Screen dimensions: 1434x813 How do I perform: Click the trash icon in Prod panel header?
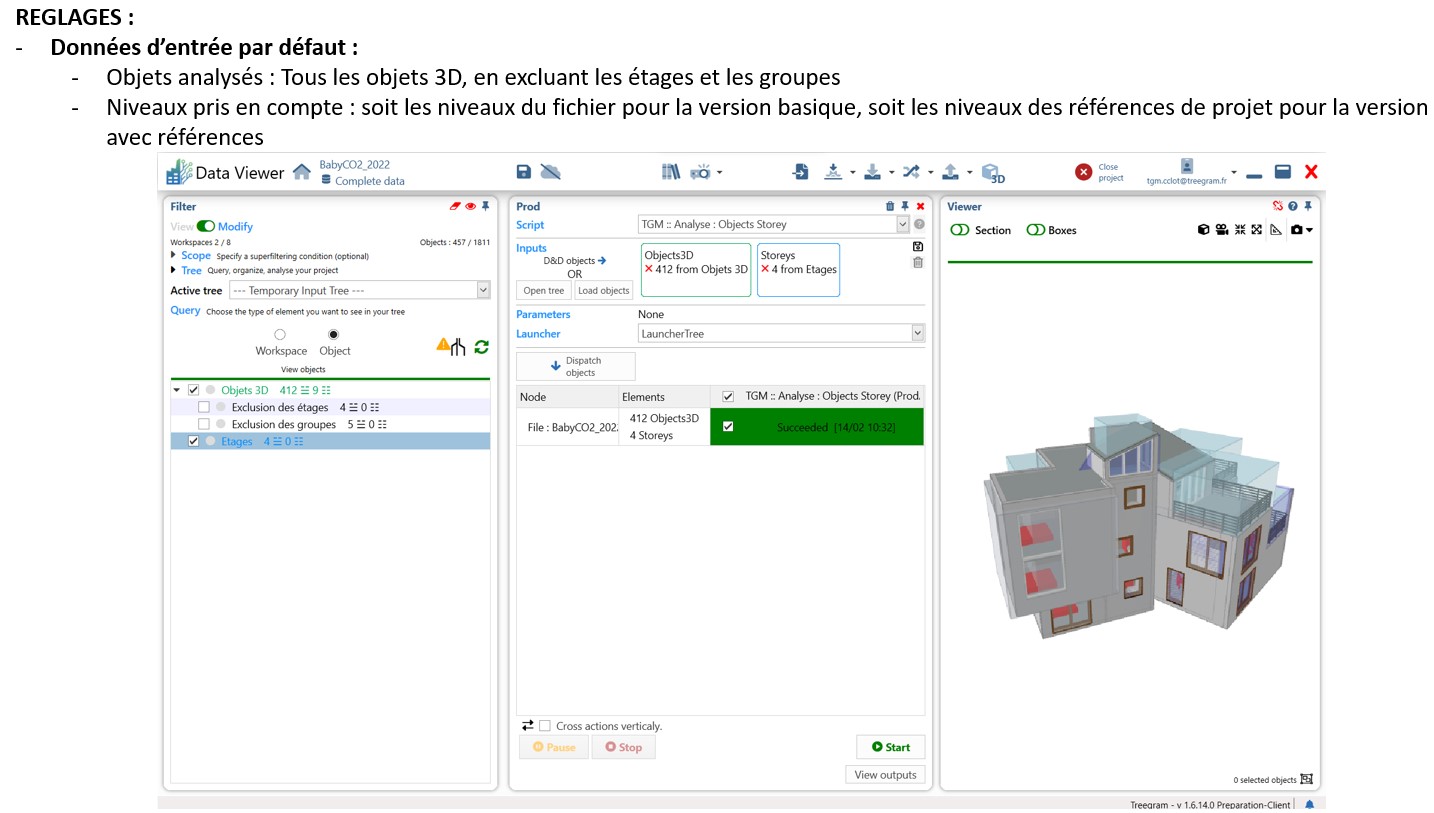point(890,207)
